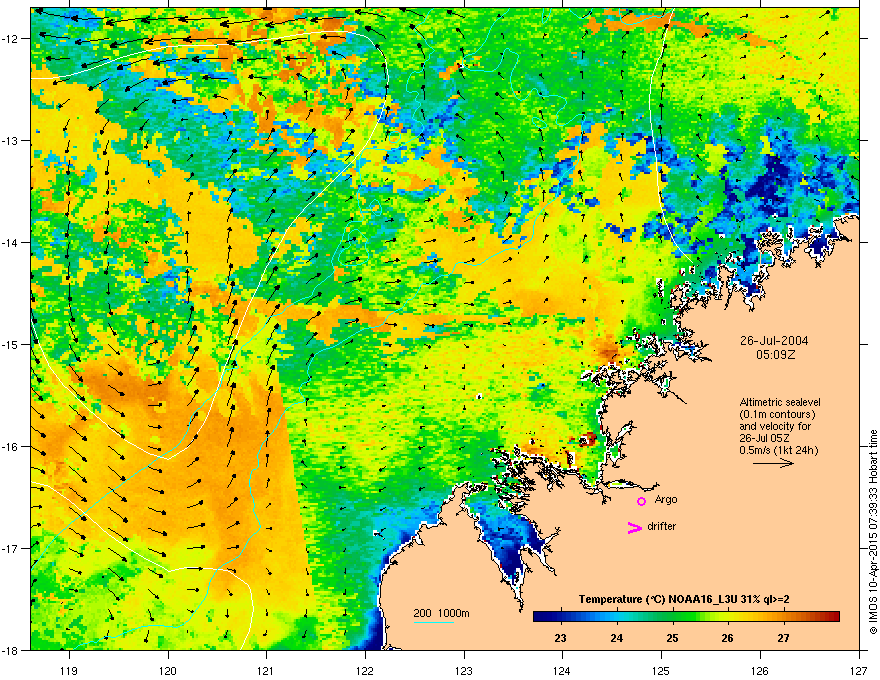Click the colorbar tick label '26'

click(x=727, y=638)
